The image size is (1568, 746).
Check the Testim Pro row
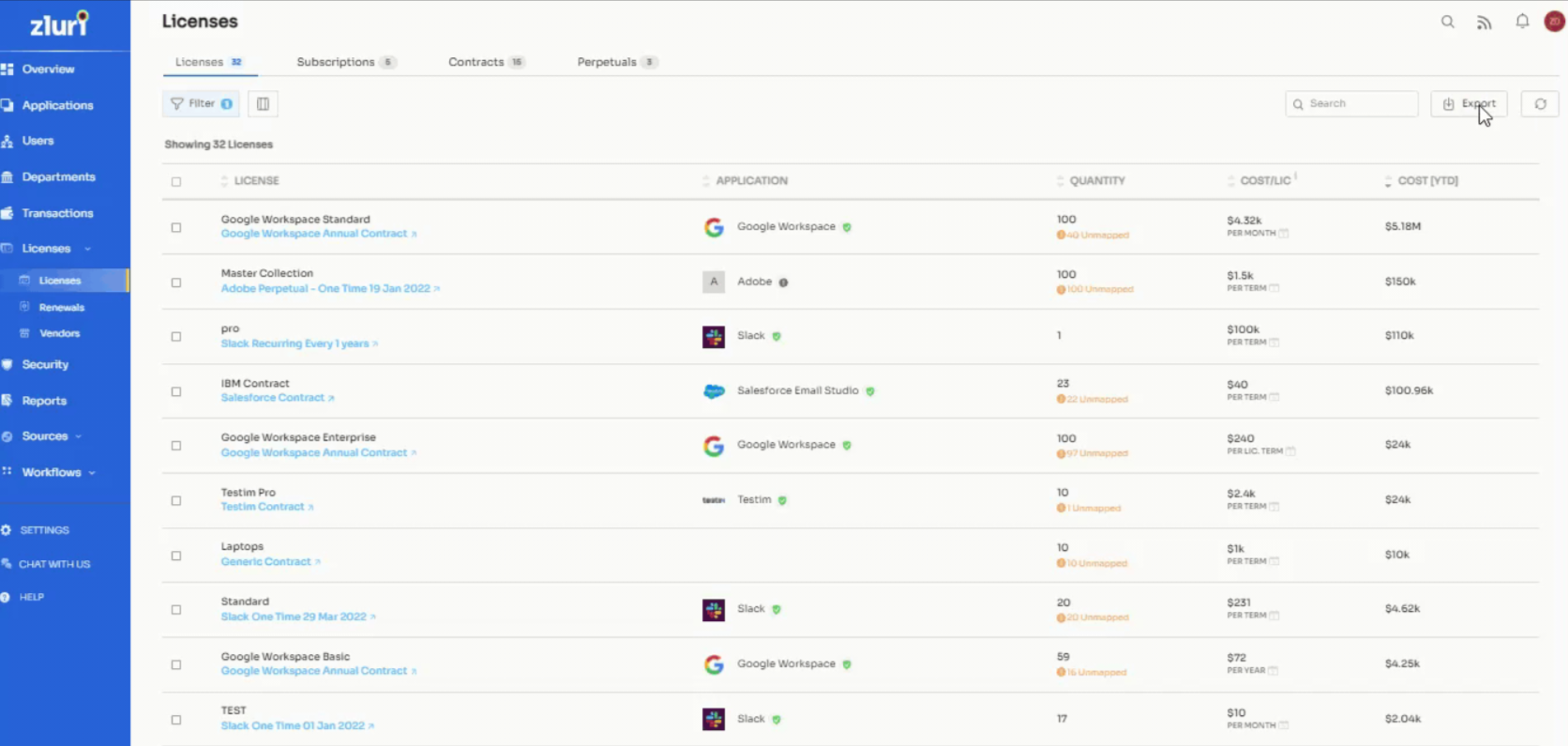(x=176, y=501)
